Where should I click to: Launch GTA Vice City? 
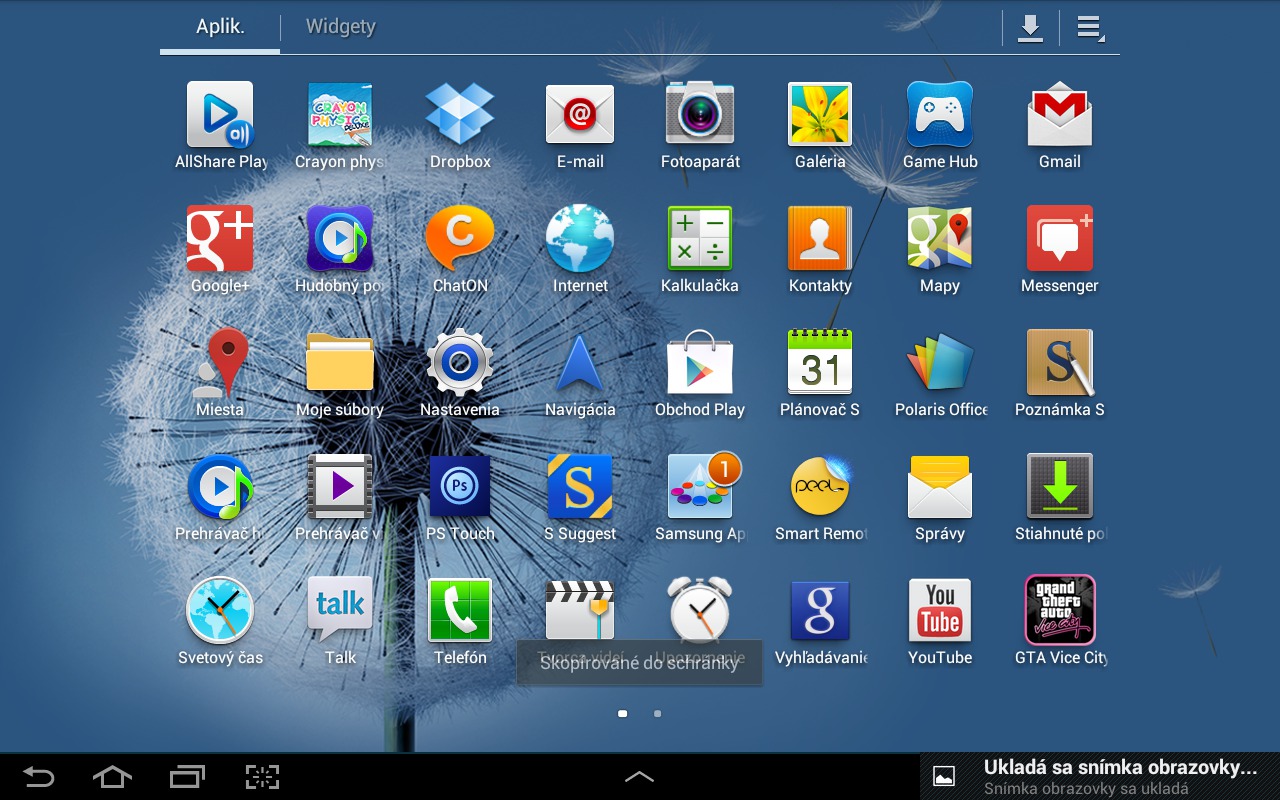point(1059,610)
